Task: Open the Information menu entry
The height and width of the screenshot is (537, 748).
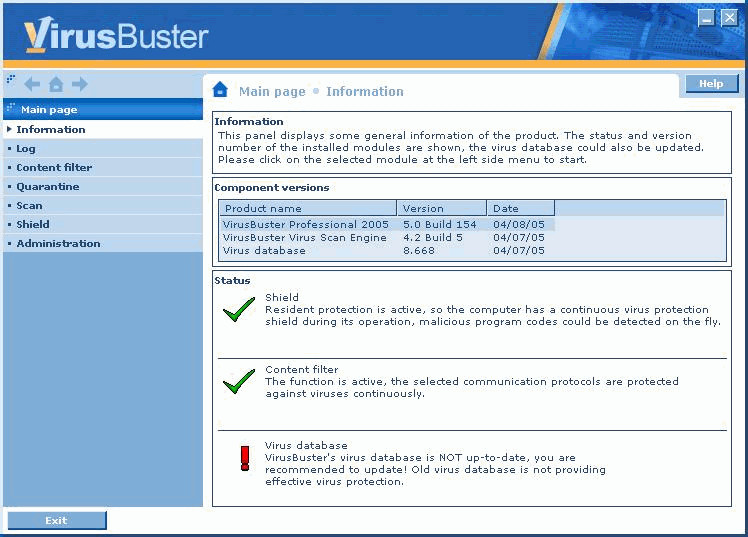Action: [103, 129]
